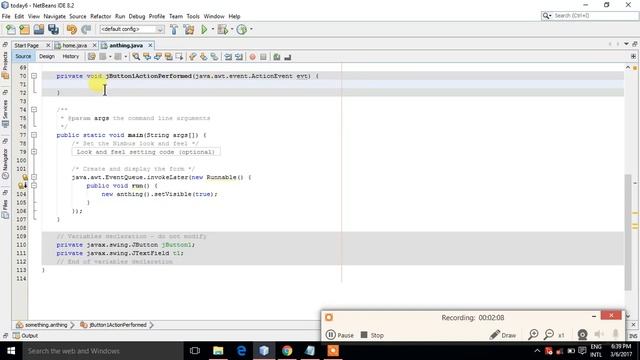
Task: Click the Draw pencil button in recorder
Action: [503, 335]
